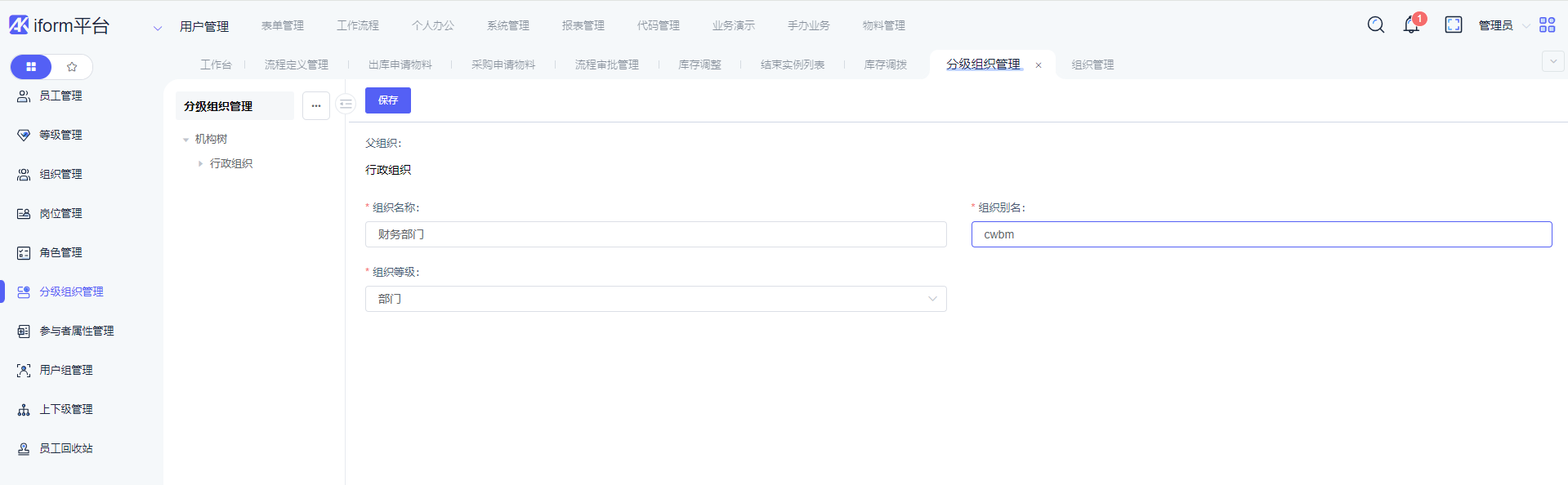Open the tab list dropdown chevron
This screenshot has width=1568, height=485.
(x=1552, y=61)
